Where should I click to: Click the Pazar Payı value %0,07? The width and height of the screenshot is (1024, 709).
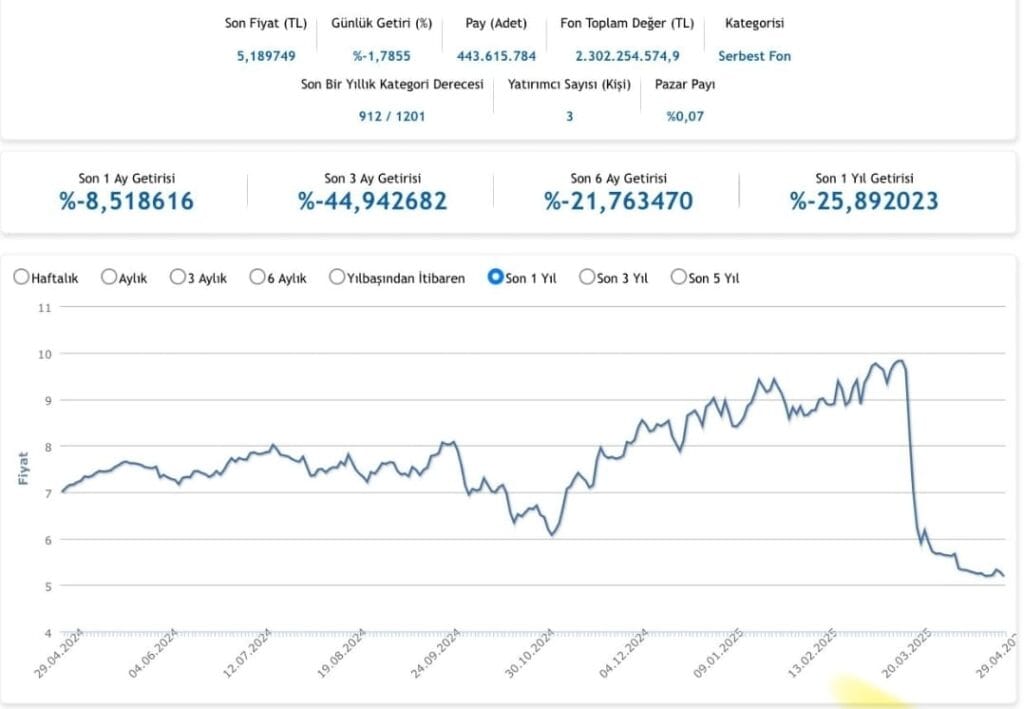[685, 116]
